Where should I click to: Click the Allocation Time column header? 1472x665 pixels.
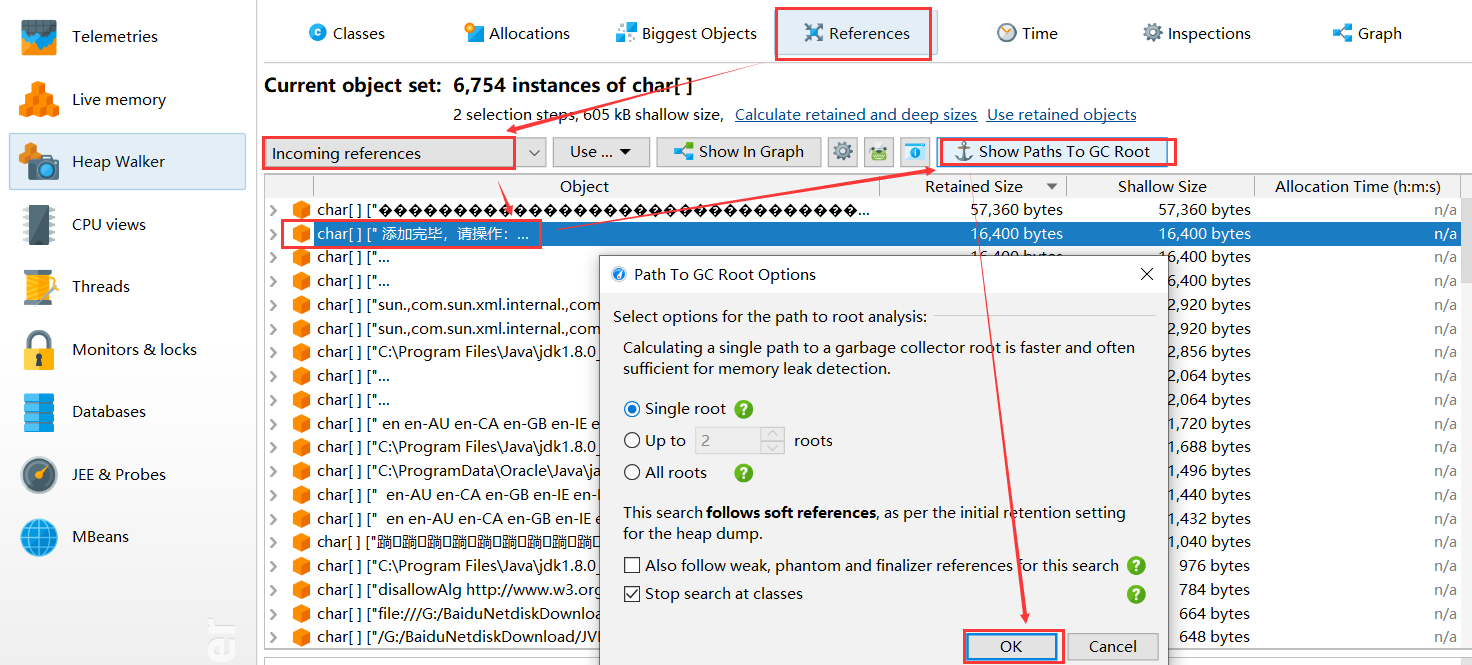point(1357,187)
